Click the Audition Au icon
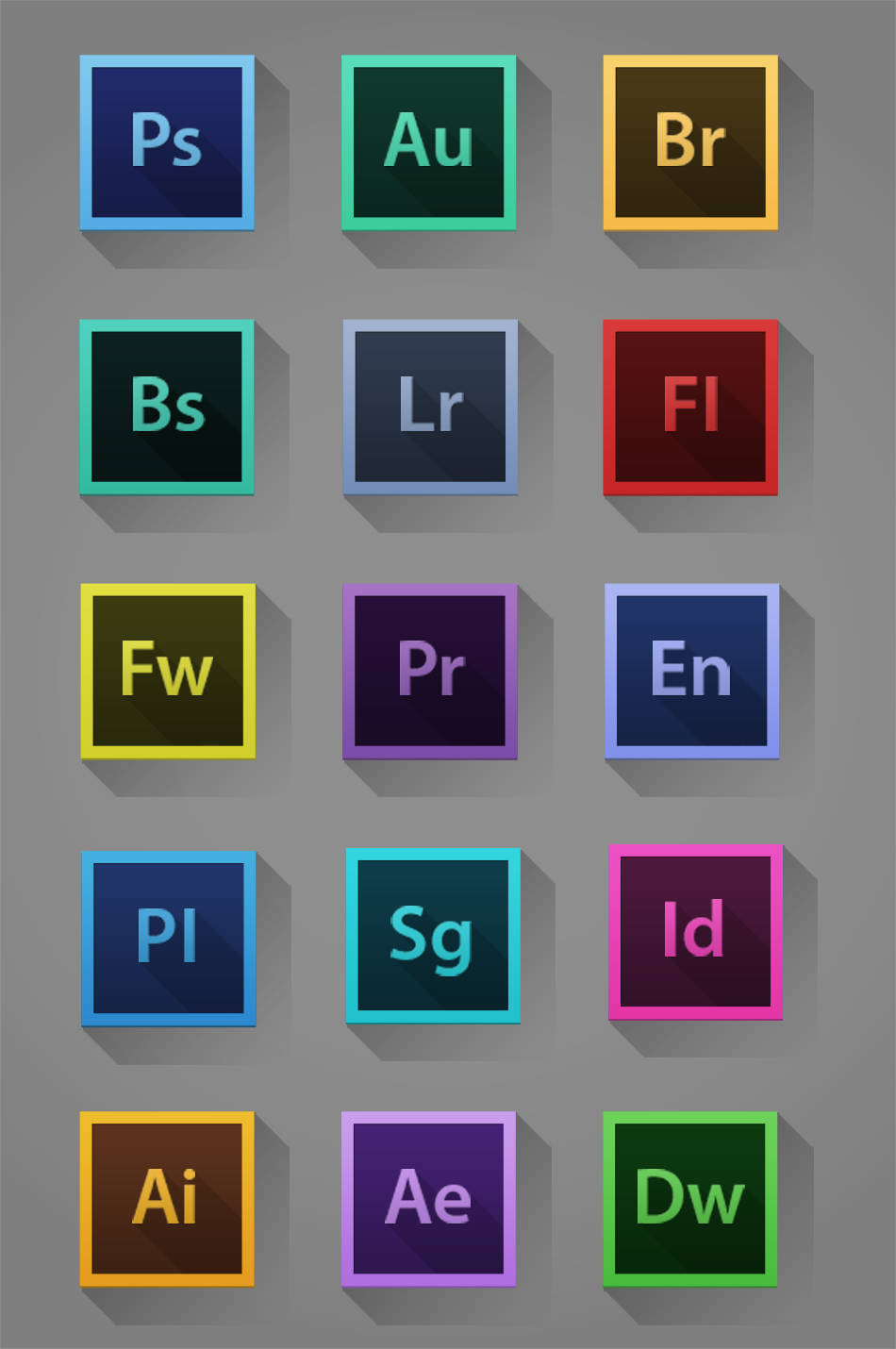The height and width of the screenshot is (1349, 896). (429, 142)
